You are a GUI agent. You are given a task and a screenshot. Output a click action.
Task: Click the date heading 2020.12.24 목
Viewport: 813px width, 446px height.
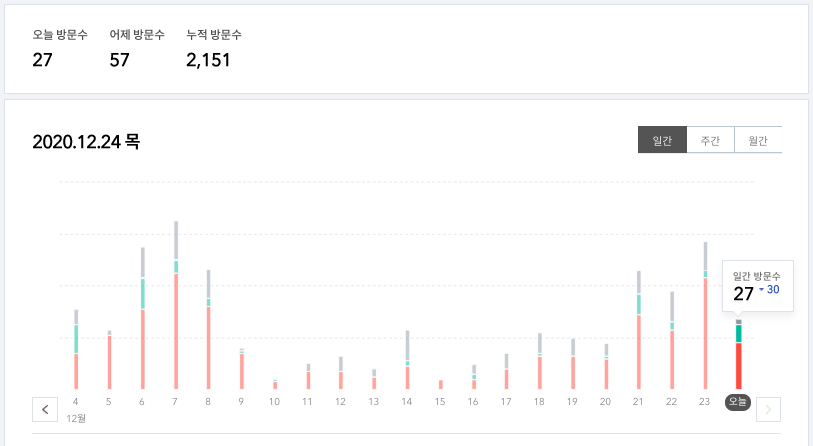tap(86, 142)
